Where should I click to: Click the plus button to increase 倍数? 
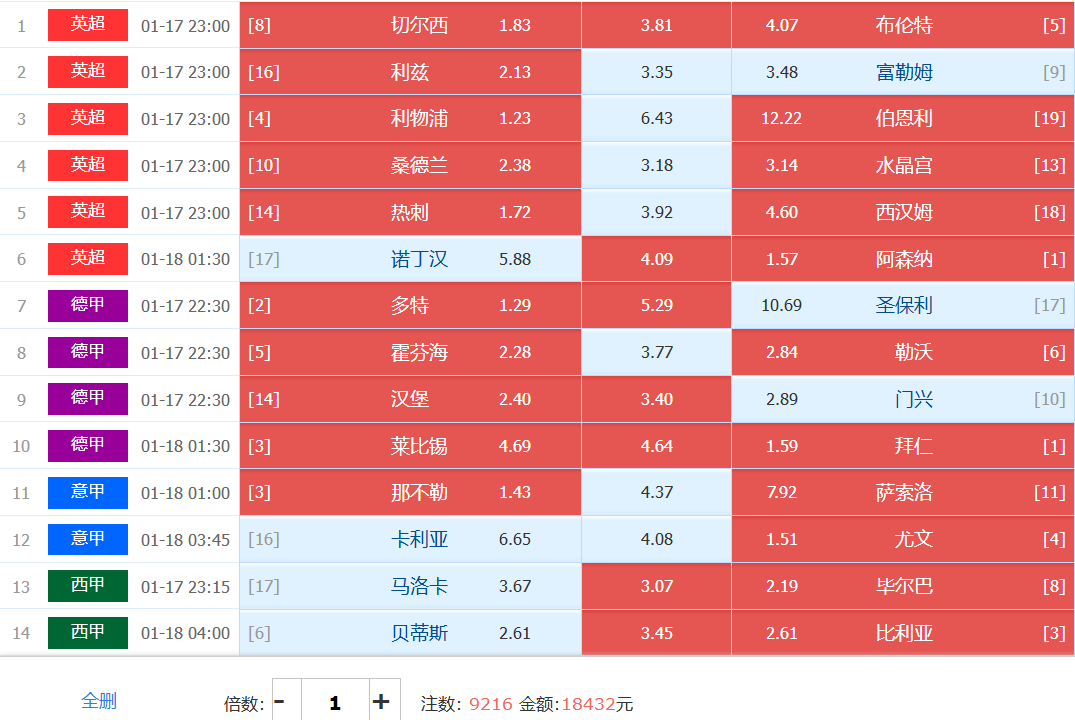pyautogui.click(x=381, y=702)
